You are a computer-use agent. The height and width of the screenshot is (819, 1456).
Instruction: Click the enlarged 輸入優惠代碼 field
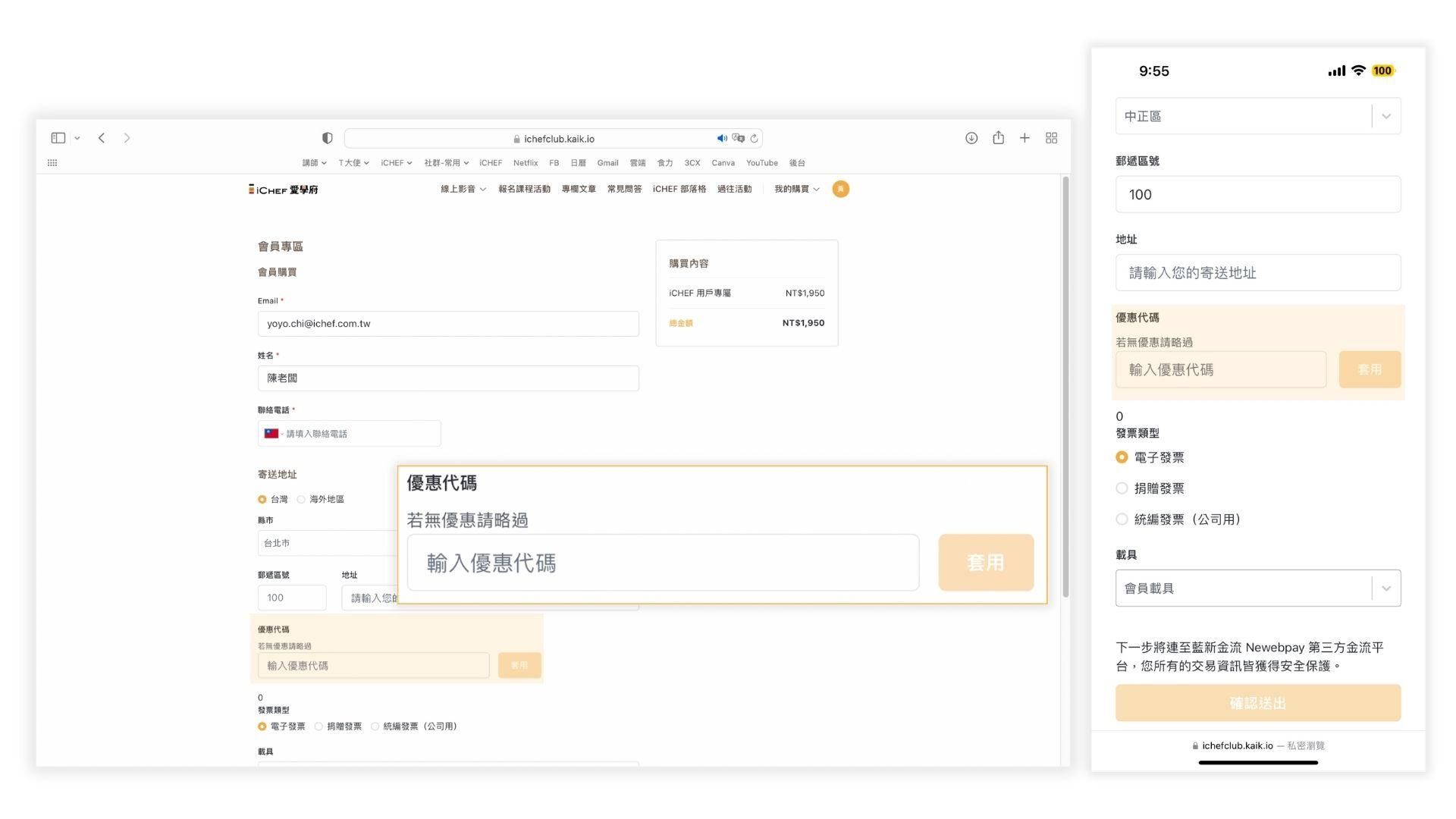click(x=662, y=563)
